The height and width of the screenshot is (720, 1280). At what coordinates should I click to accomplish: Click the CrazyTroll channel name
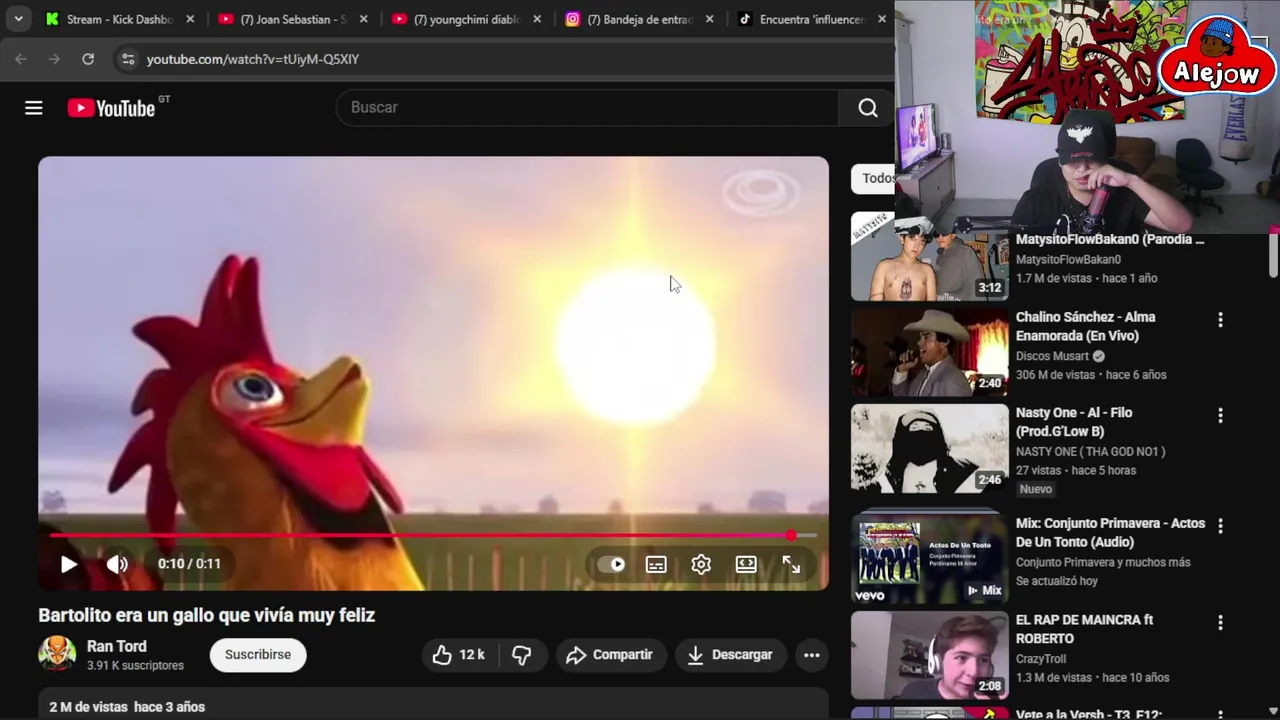coord(1041,659)
